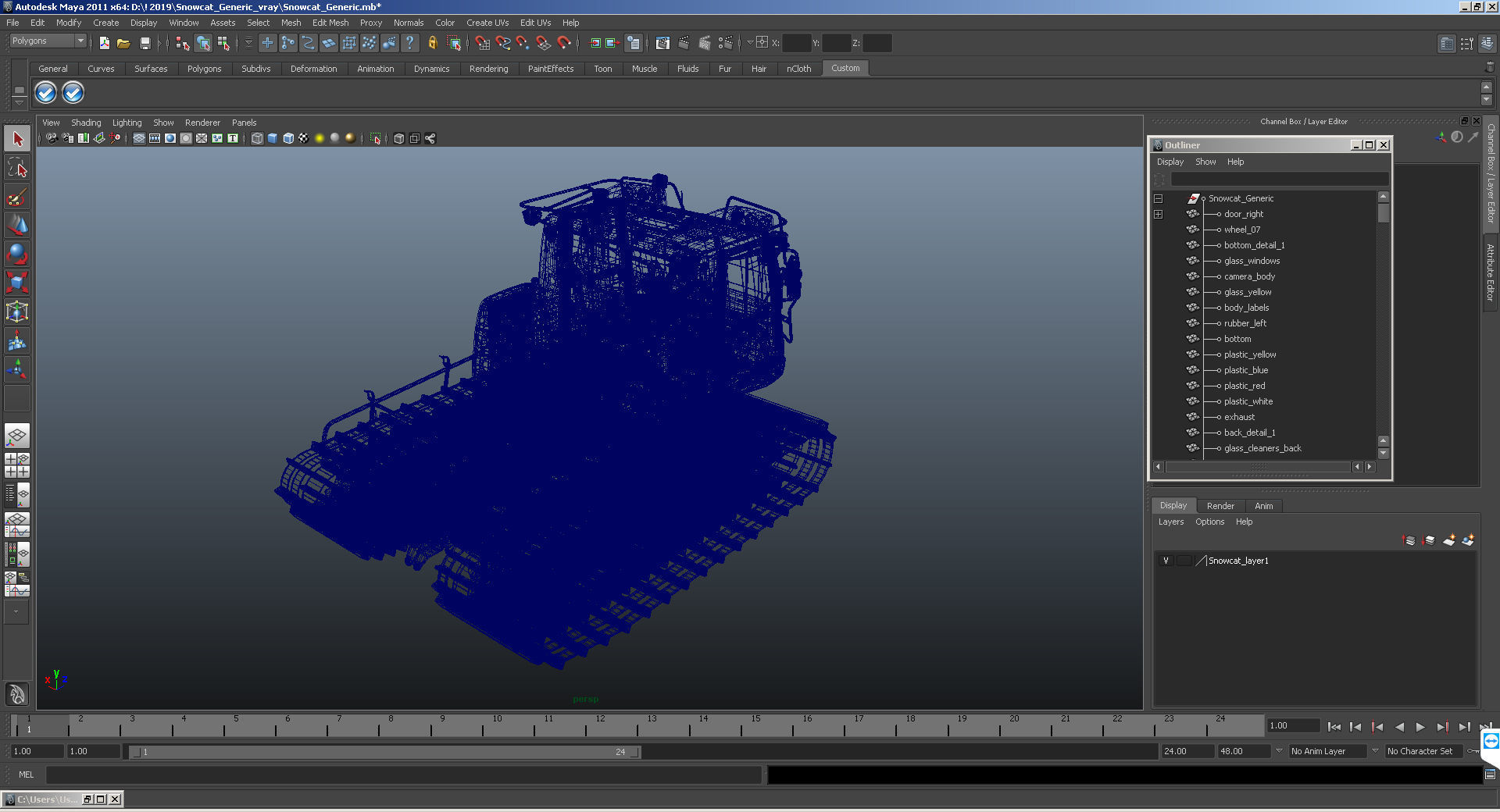Open the Render layer tab

1220,506
